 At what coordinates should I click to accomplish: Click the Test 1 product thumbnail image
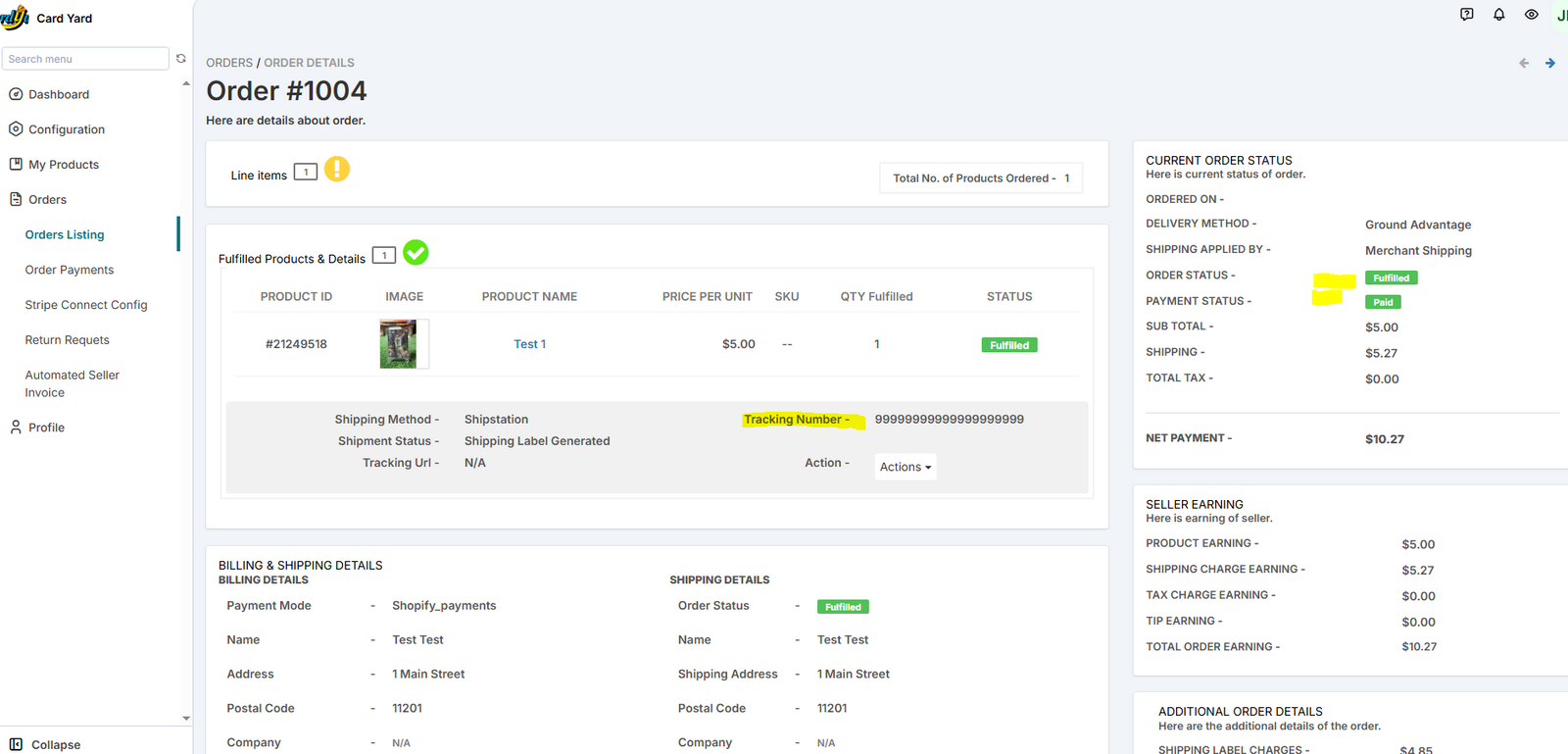coord(398,344)
